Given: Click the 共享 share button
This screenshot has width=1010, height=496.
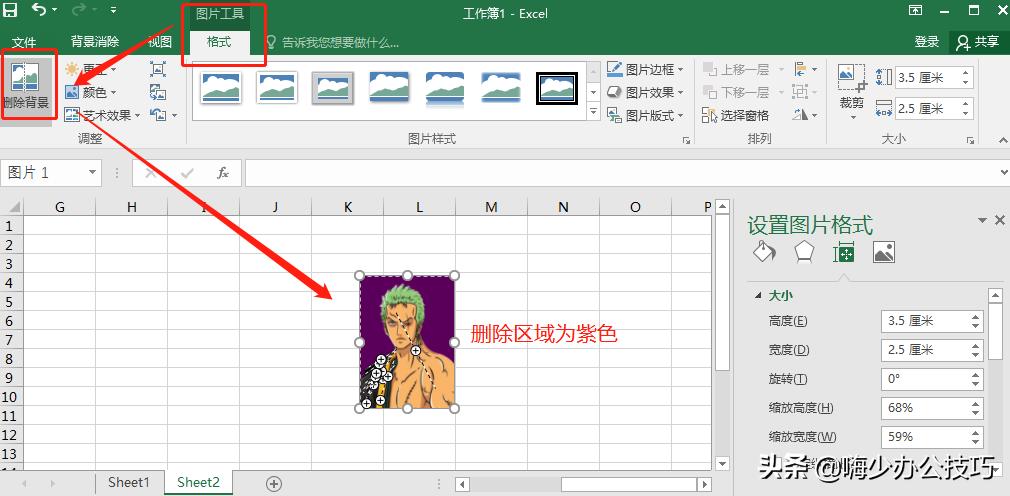Looking at the screenshot, I should click(978, 43).
